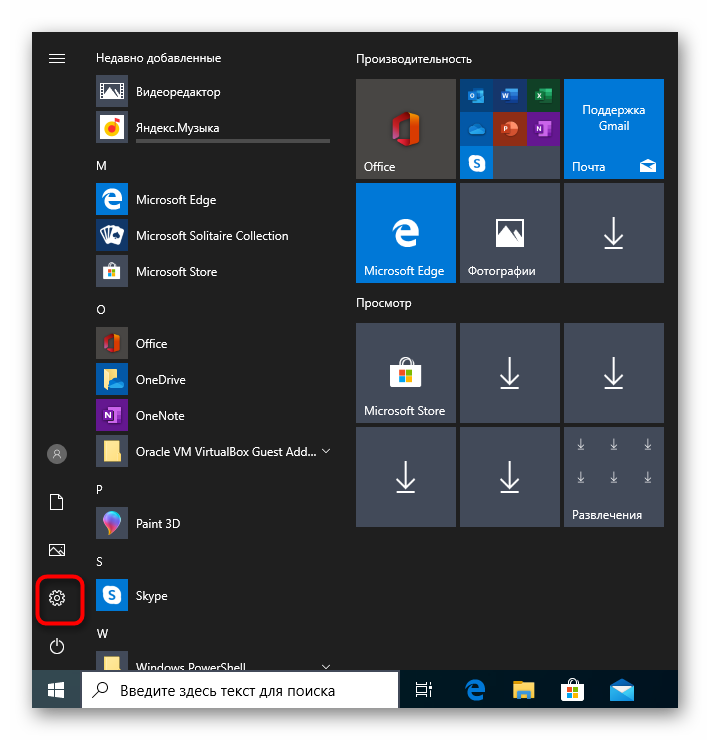Open the large Office tile
Screen dimensions: 710x740
pos(406,129)
